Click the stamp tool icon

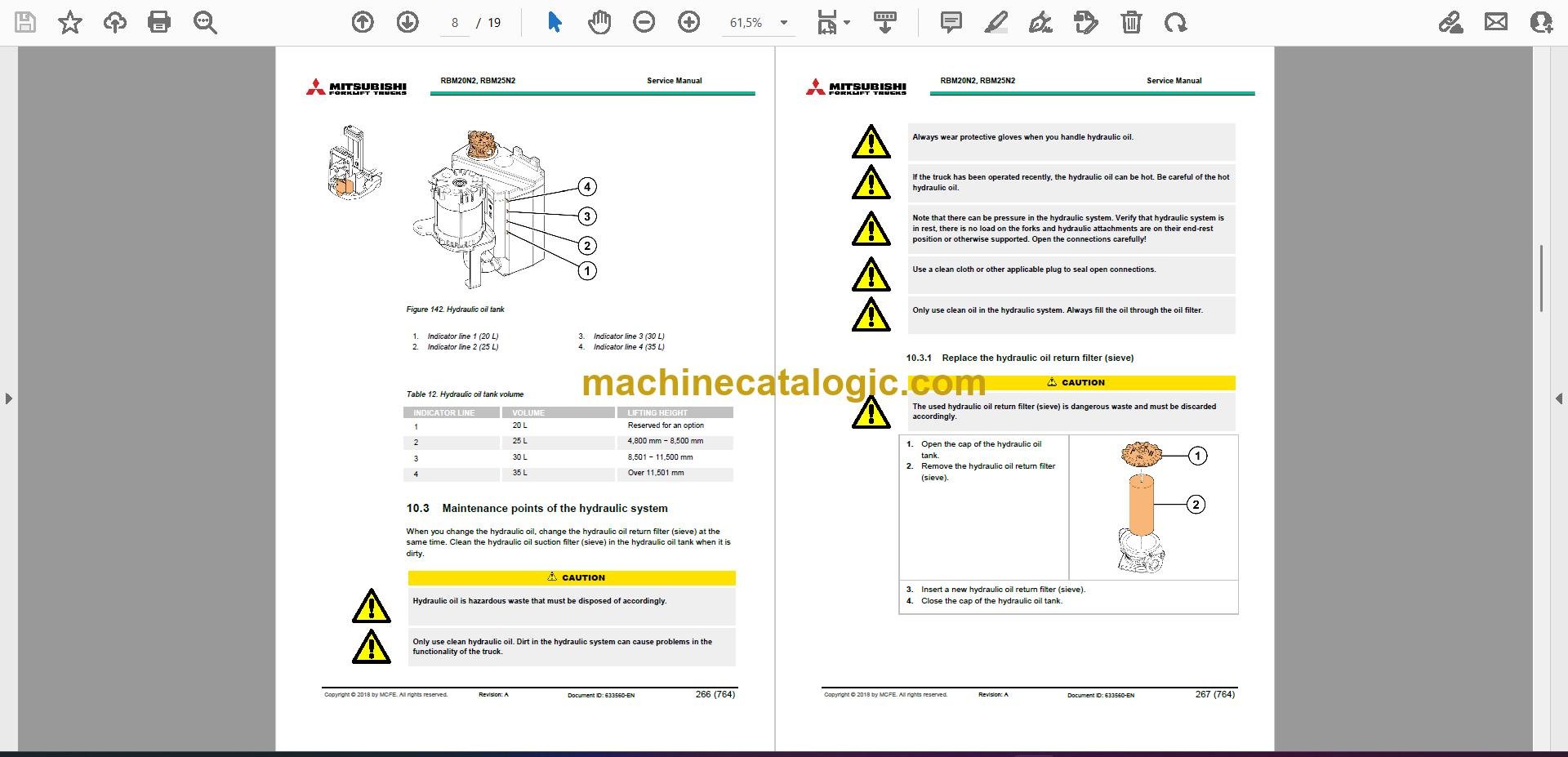tap(1086, 22)
